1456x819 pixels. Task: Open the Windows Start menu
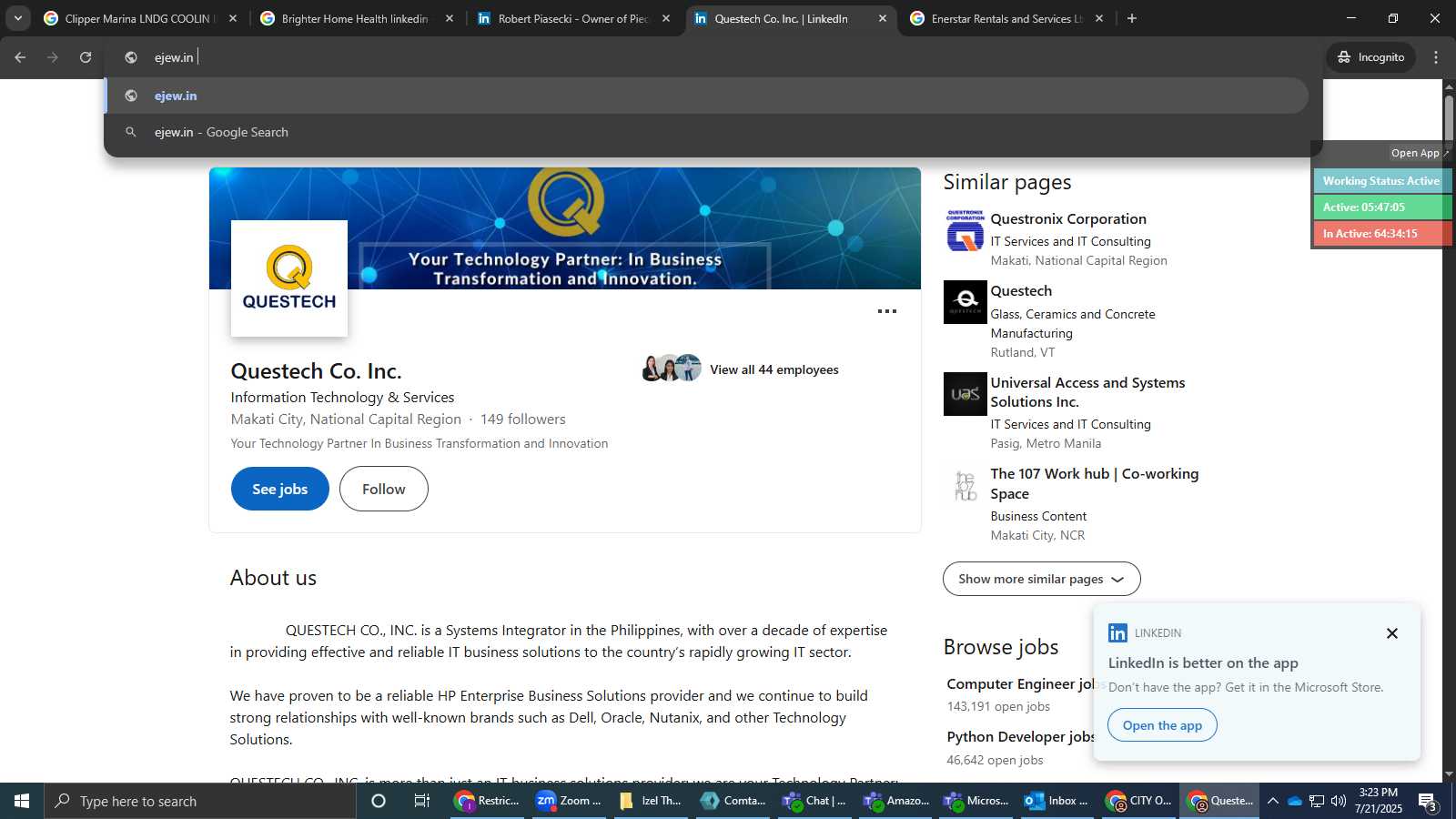click(x=22, y=801)
